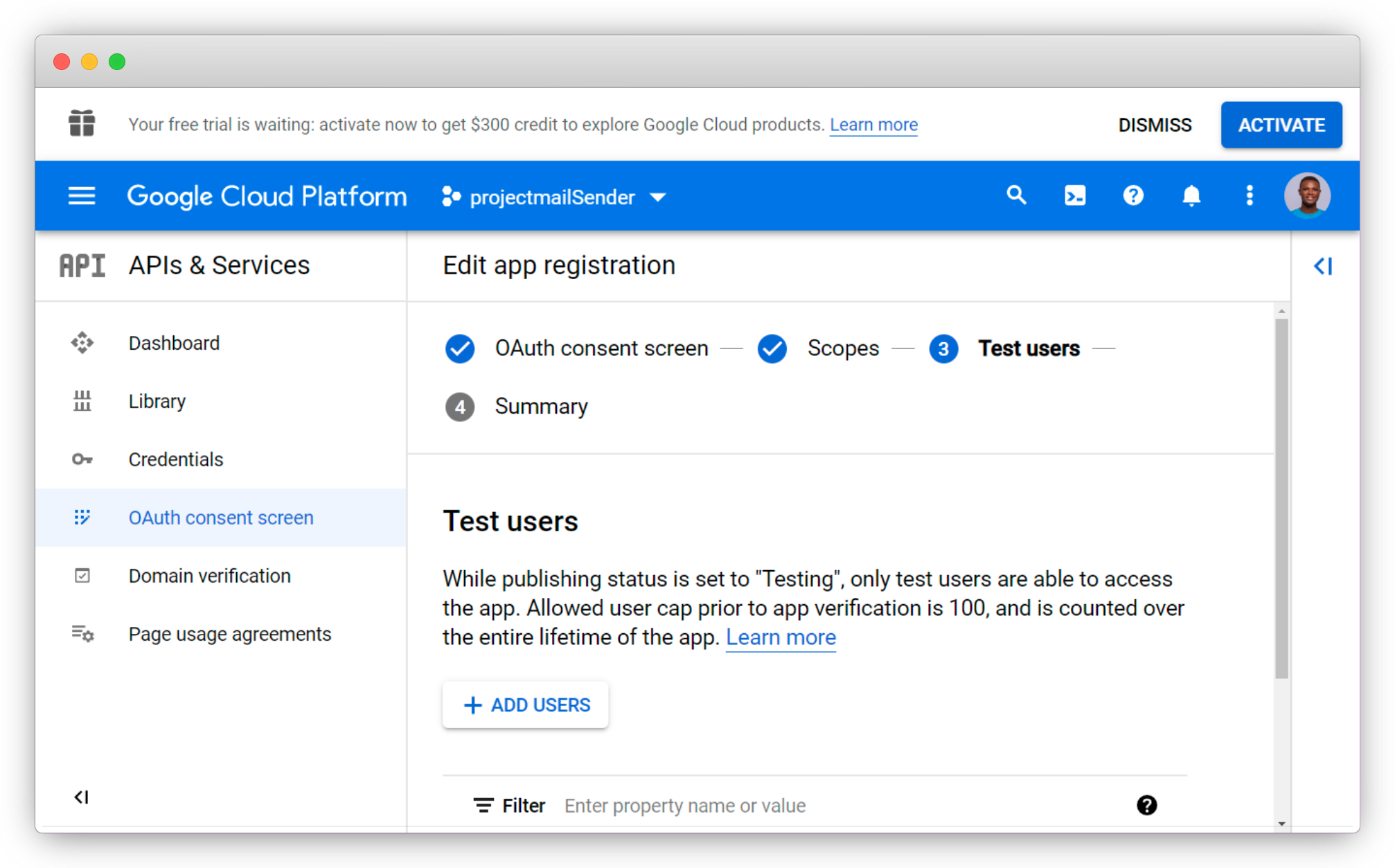1395x868 pixels.
Task: Open Learn more link in trial banner
Action: 873,125
